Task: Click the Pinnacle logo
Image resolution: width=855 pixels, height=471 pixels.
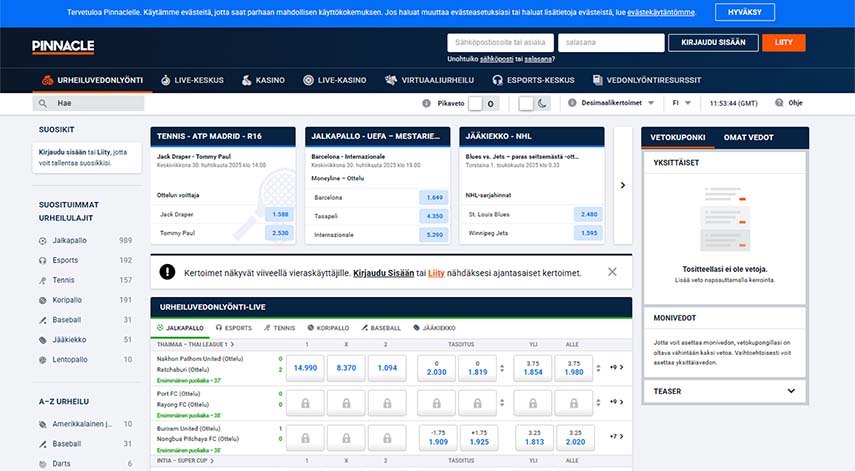Action: pos(63,47)
